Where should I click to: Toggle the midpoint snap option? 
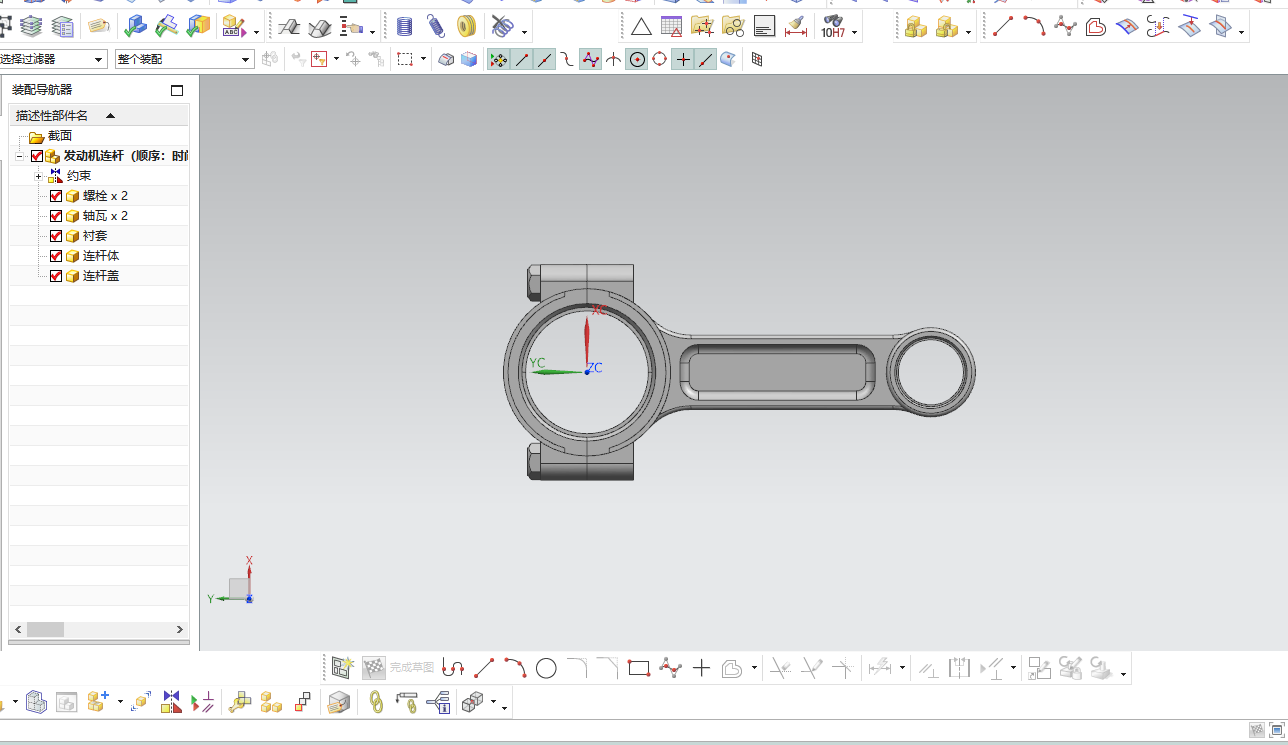click(545, 60)
